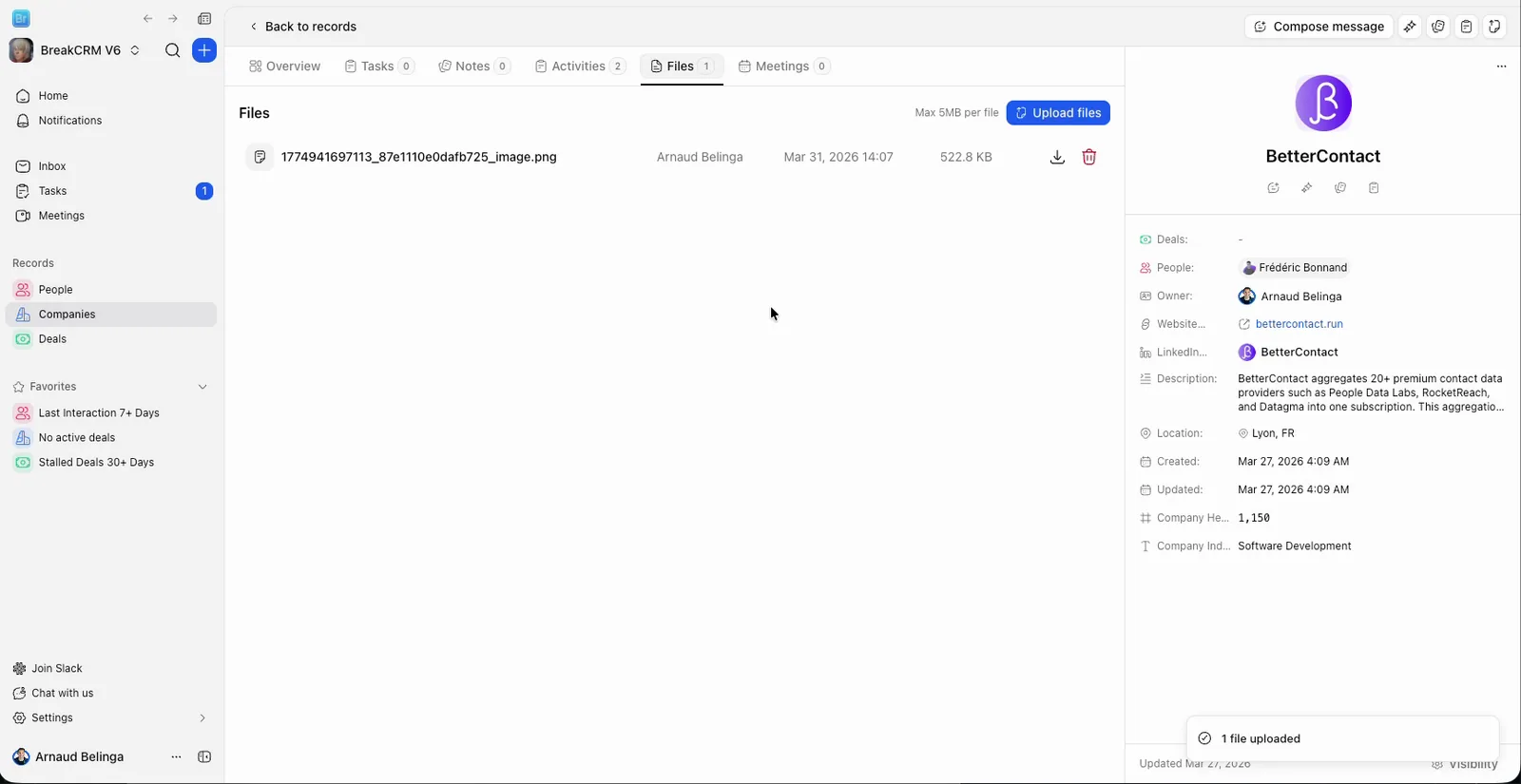The width and height of the screenshot is (1521, 784).
Task: Delete the uploaded image.png file
Action: click(1089, 157)
